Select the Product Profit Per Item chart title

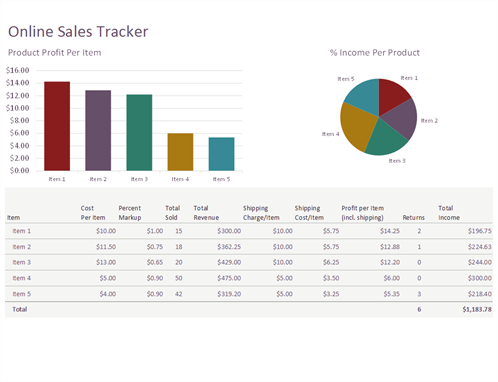[54, 53]
